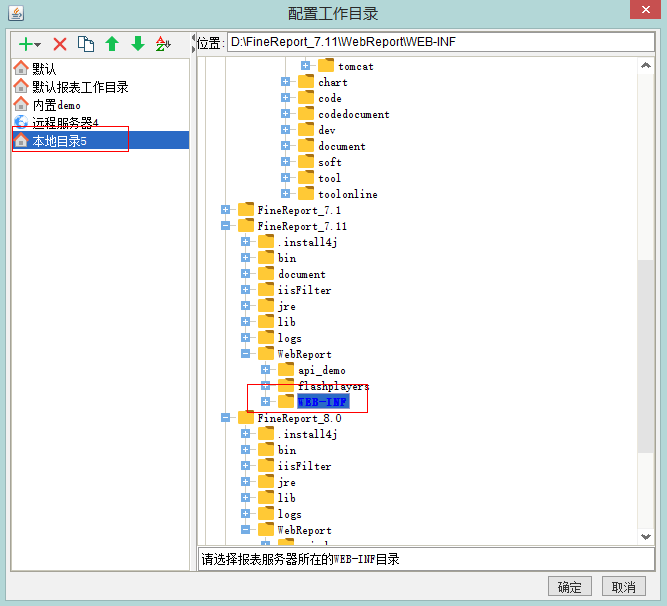The height and width of the screenshot is (606, 667).
Task: Expand the dev folder node
Action: pyautogui.click(x=285, y=130)
